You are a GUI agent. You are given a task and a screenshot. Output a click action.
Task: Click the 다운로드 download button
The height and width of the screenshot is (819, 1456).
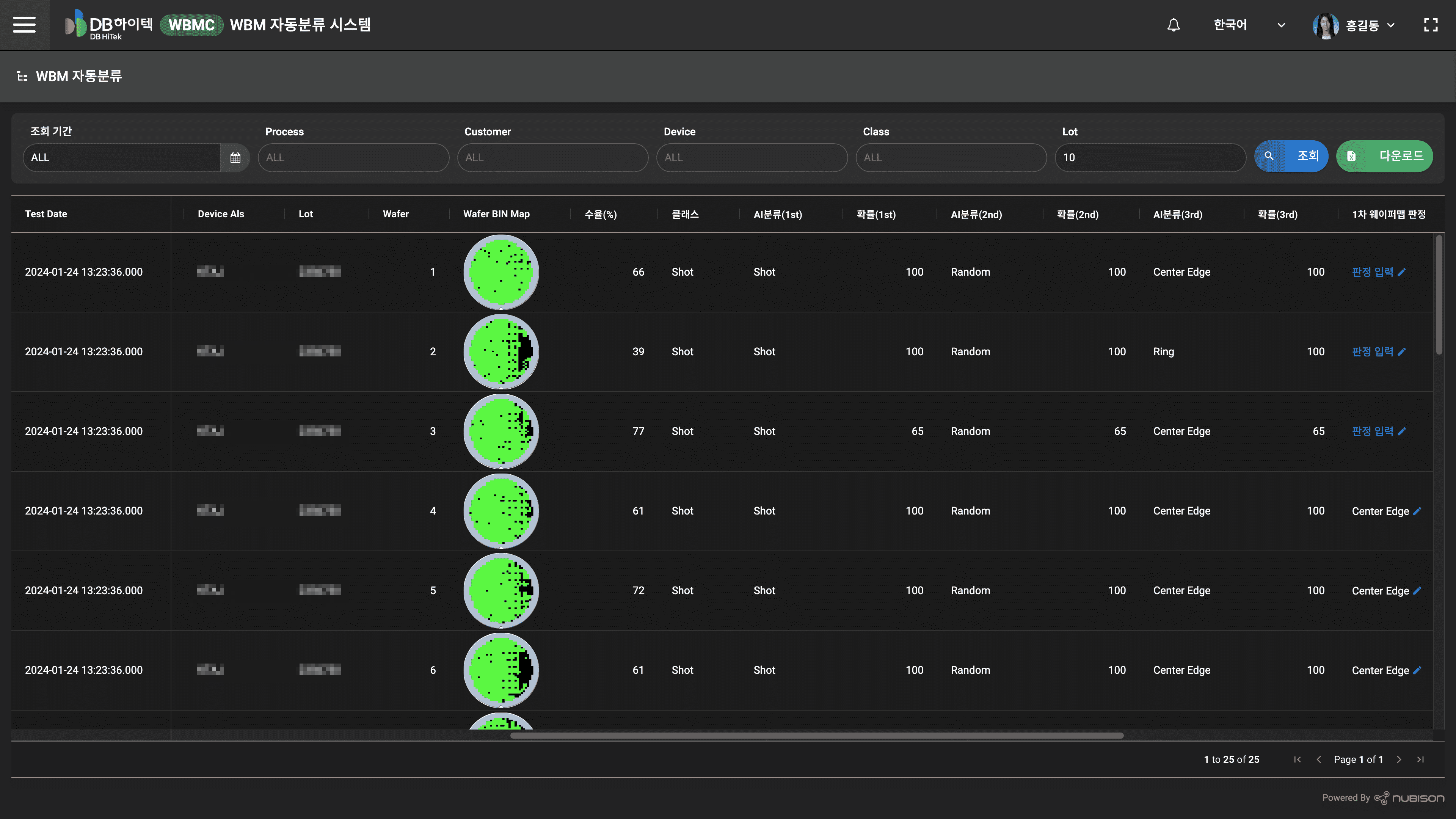(1384, 157)
